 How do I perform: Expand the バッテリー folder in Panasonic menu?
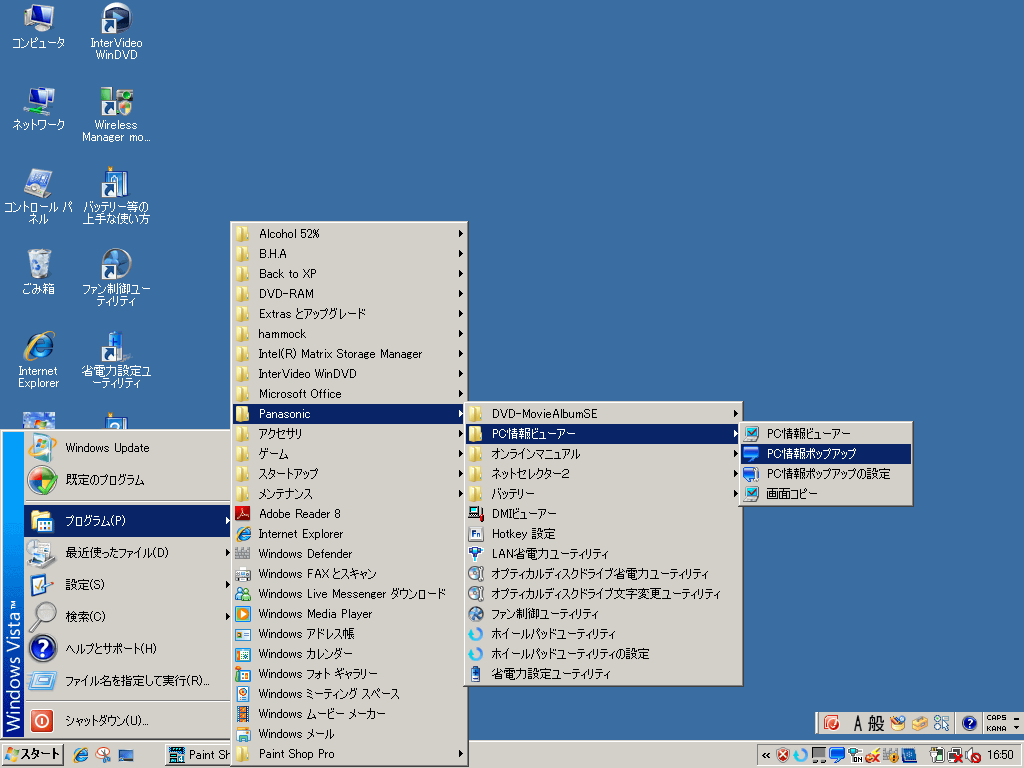click(603, 494)
